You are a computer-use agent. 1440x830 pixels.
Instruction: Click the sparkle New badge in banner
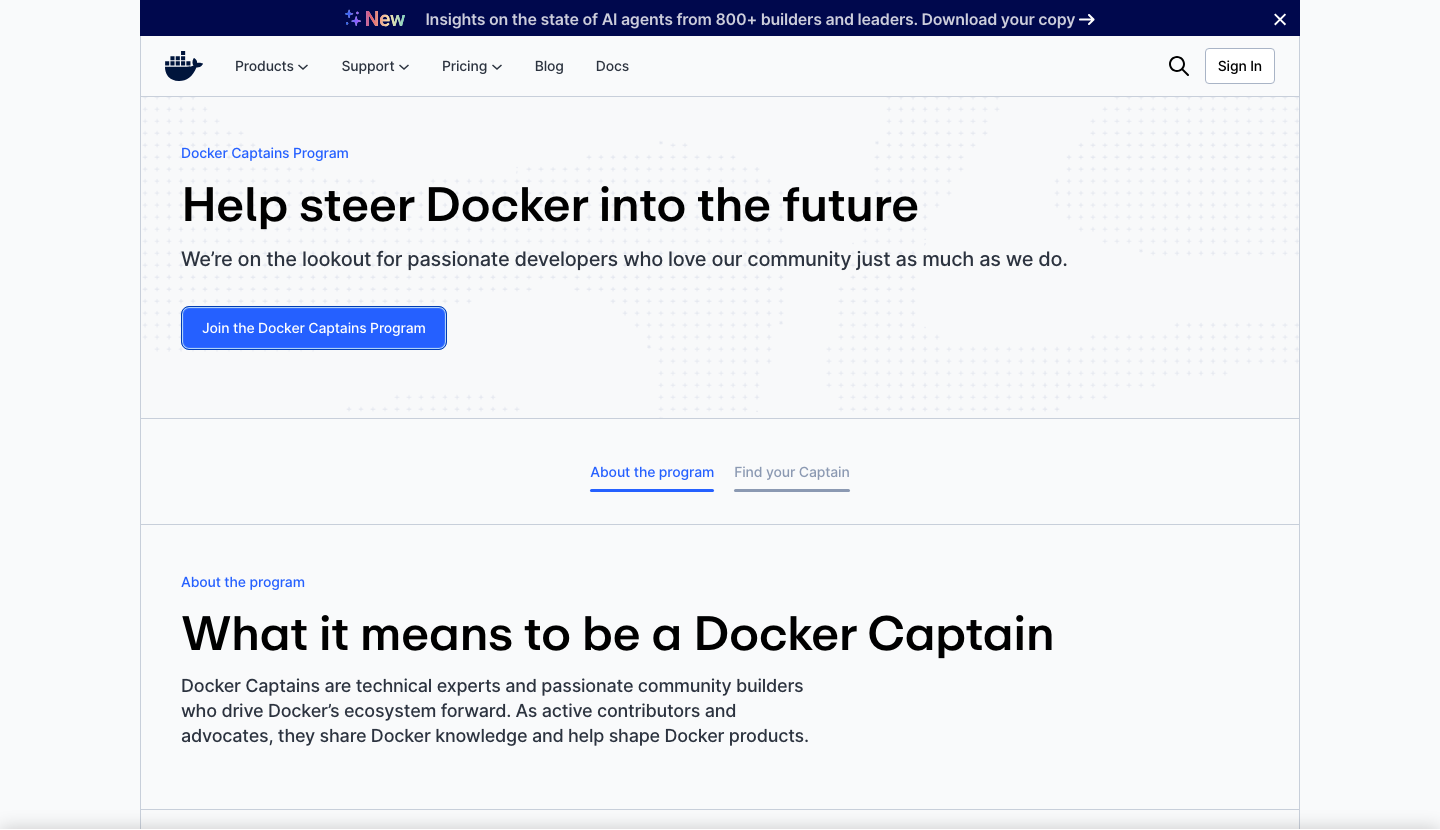coord(375,19)
